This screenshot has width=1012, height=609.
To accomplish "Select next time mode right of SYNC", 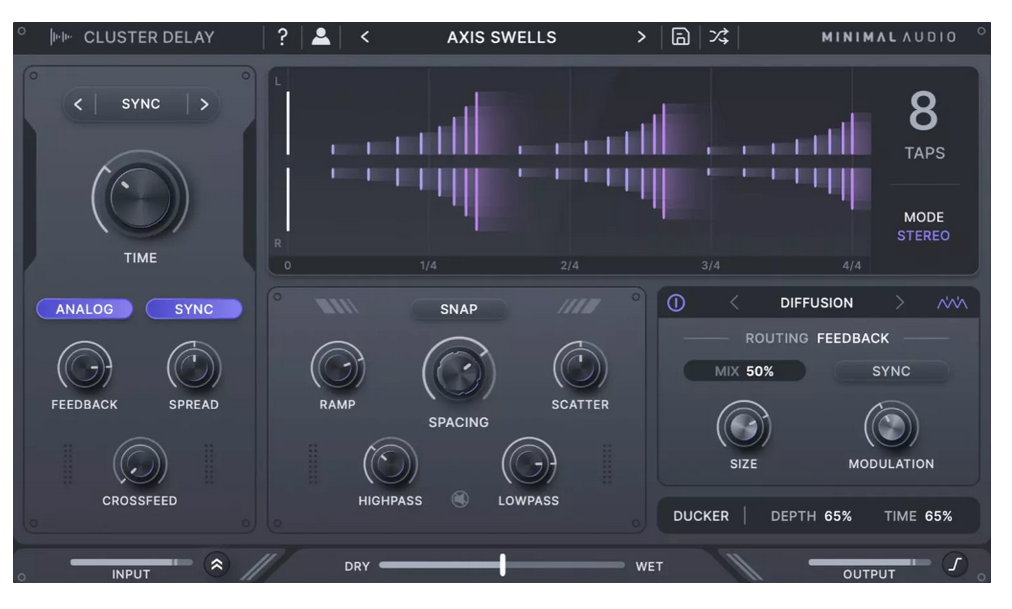I will [204, 104].
